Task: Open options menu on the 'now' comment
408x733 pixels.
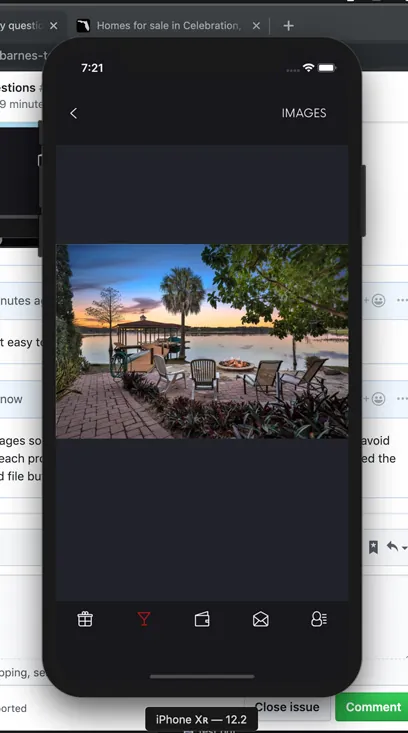Action: (x=402, y=399)
